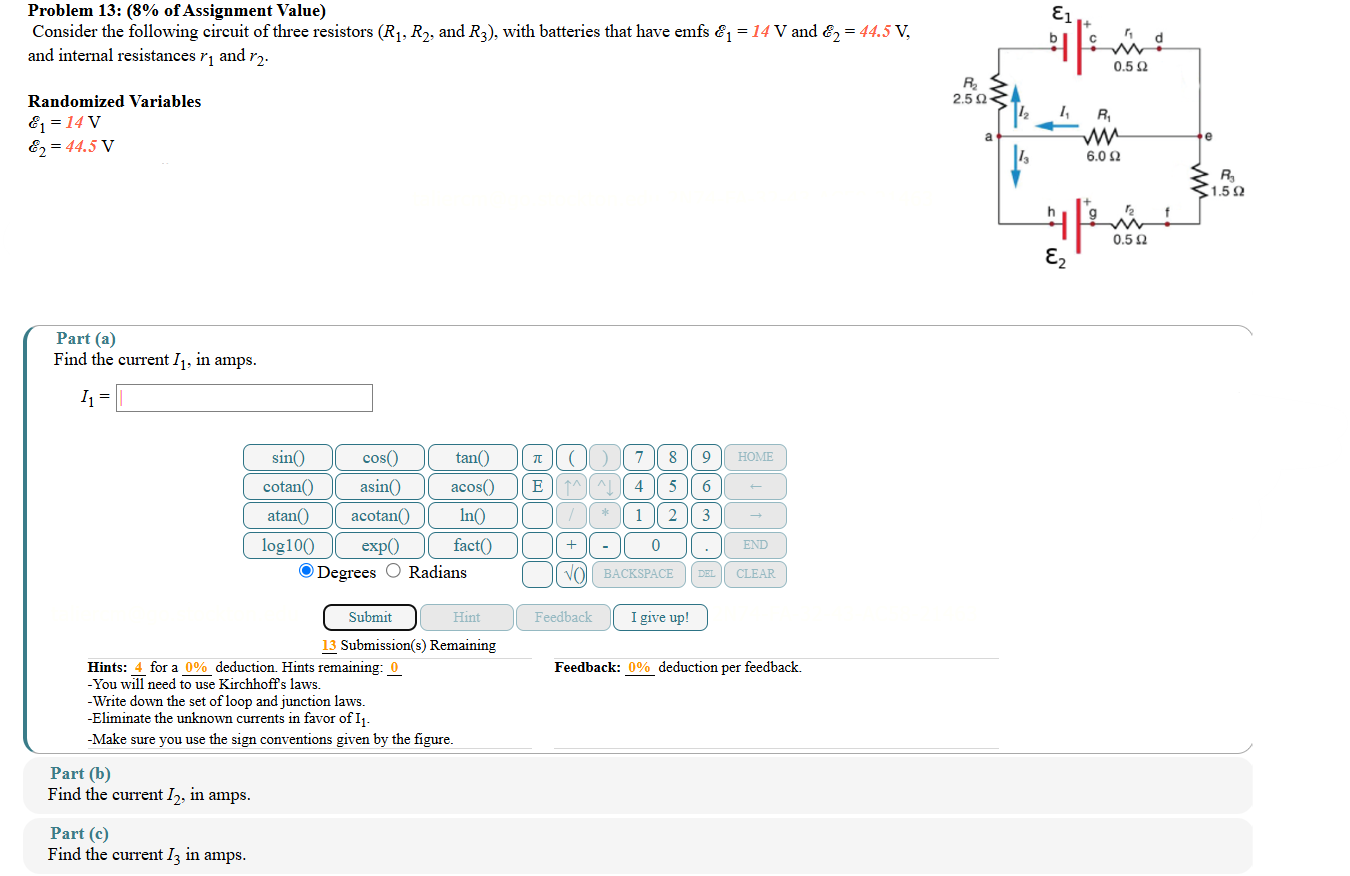Screen dimensions: 1350x876
Task: Click inside the I1 answer field
Action: point(243,397)
